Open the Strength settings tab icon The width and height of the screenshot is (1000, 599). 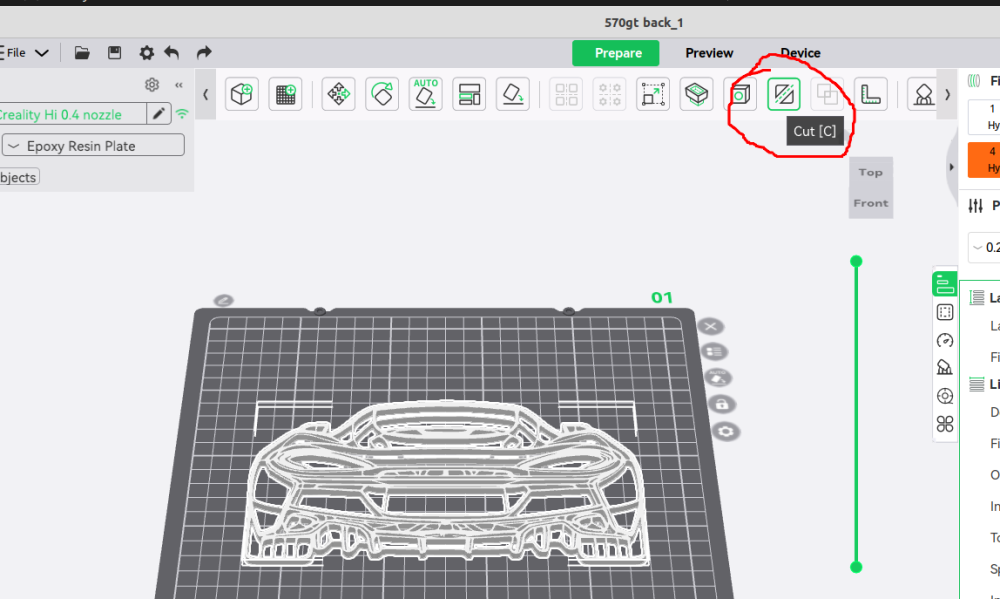(945, 313)
